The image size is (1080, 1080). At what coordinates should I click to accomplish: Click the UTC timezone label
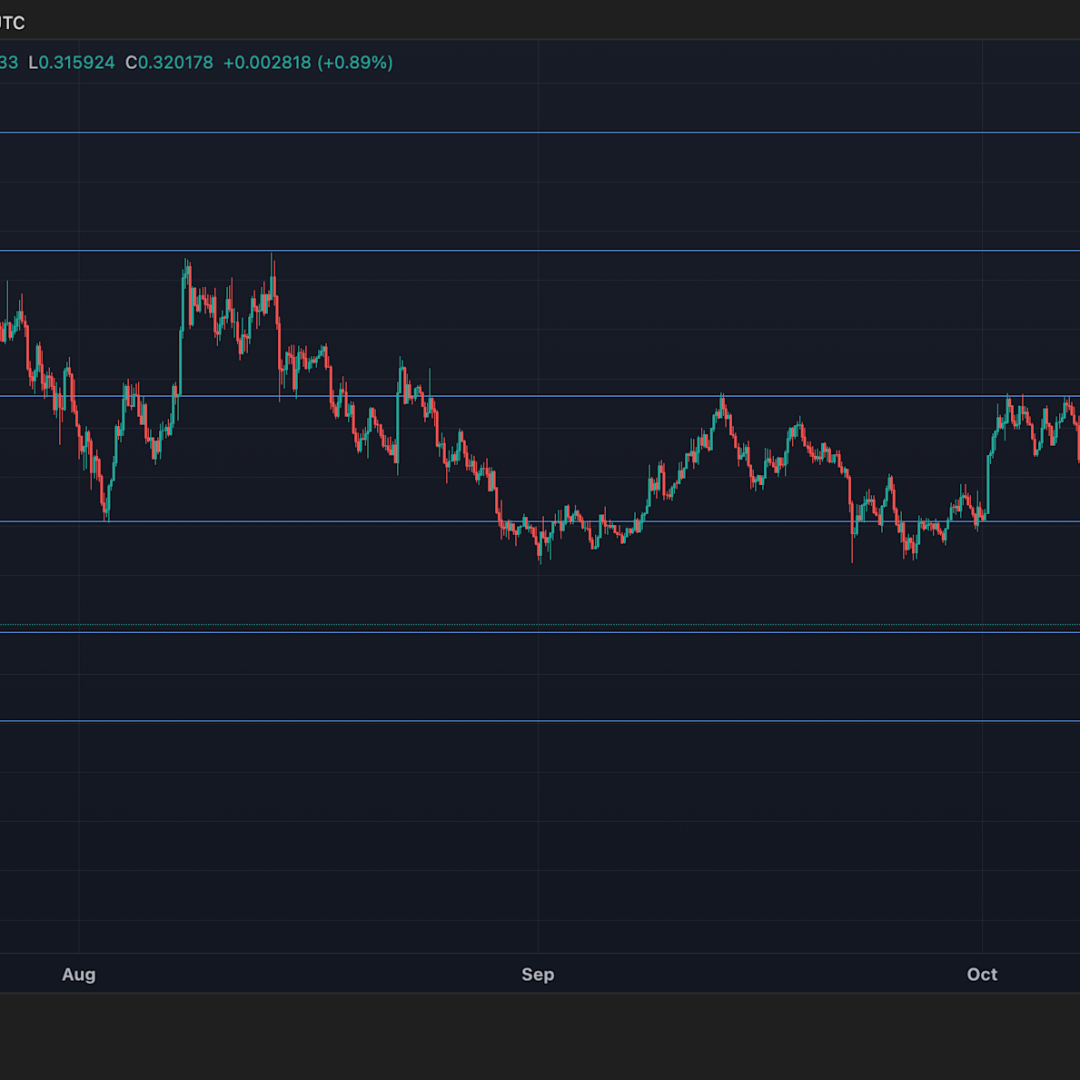[x=10, y=23]
